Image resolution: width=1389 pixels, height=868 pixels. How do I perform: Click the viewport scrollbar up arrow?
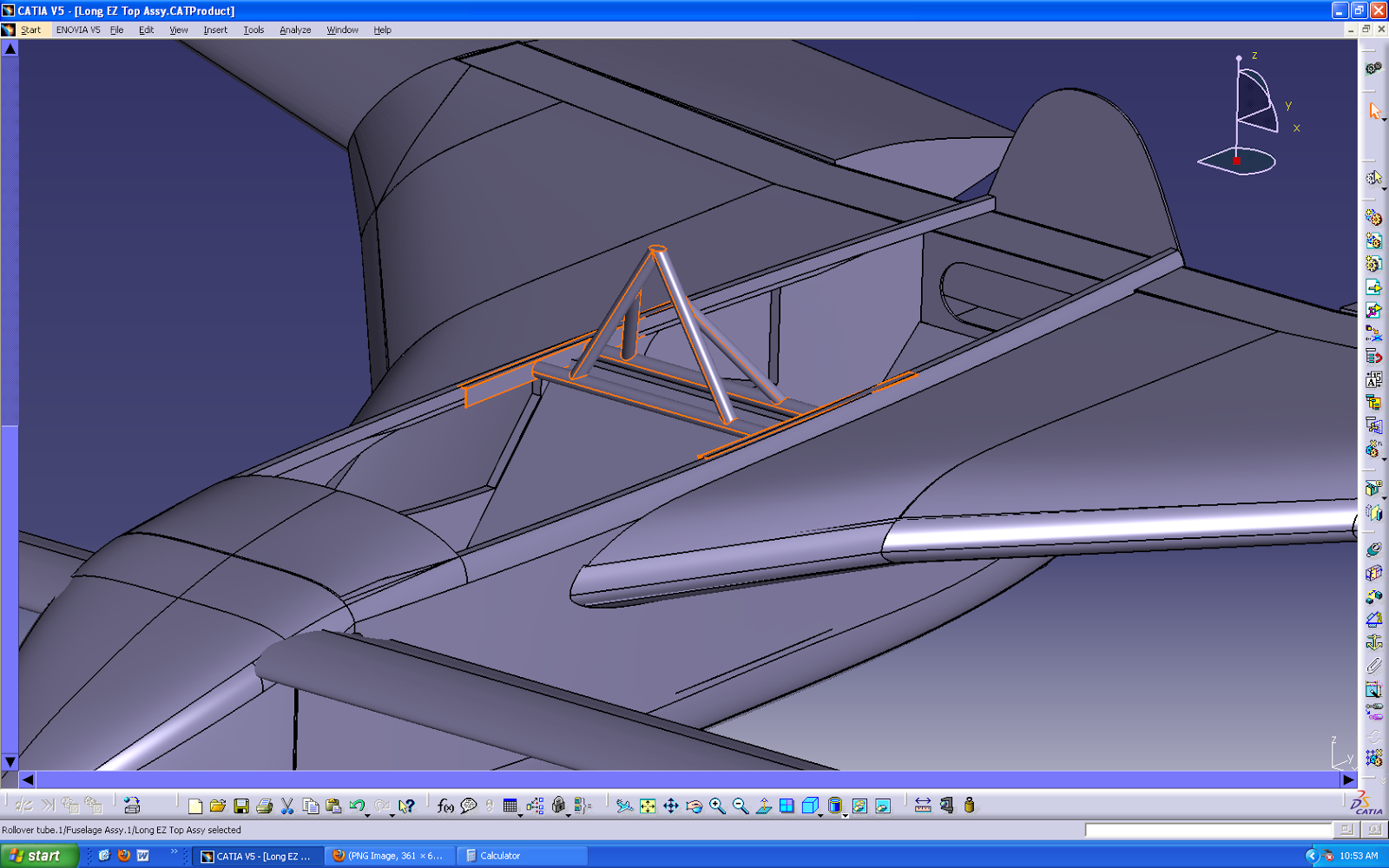[x=10, y=48]
